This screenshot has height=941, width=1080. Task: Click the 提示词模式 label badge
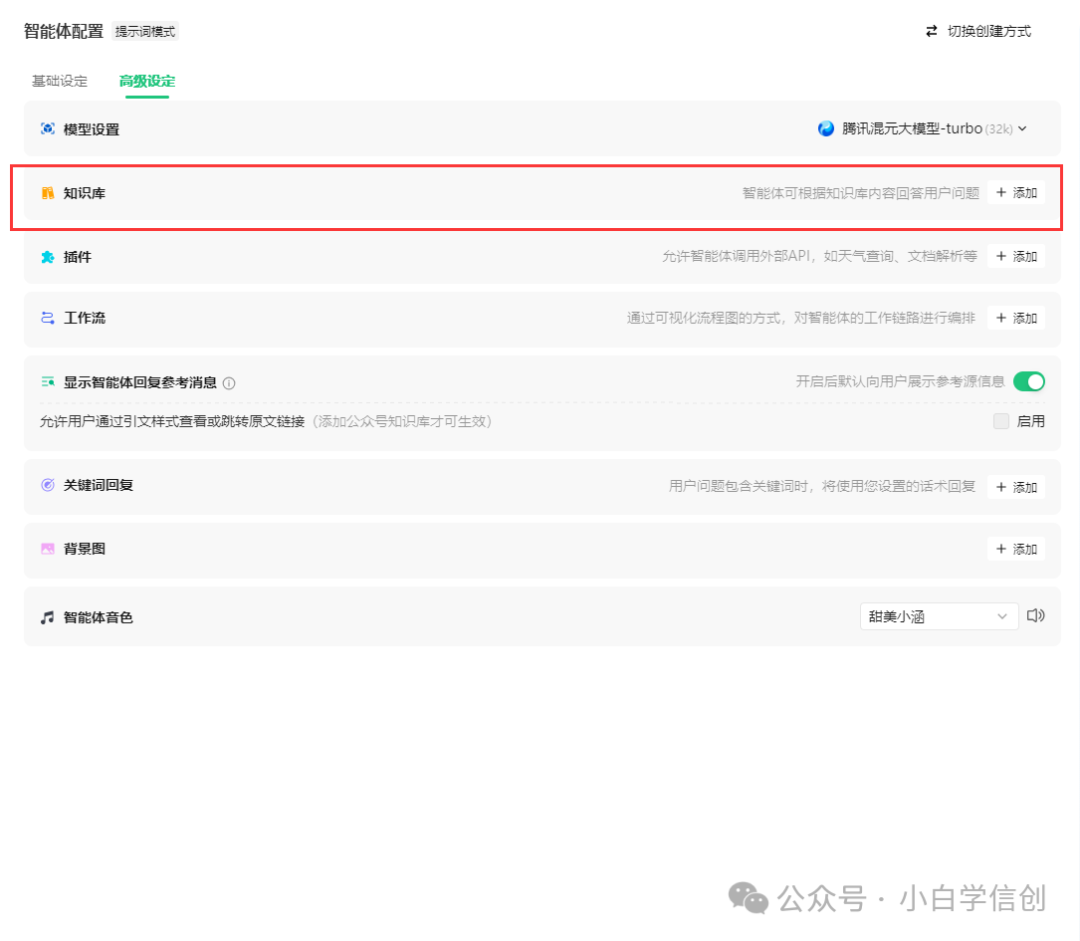point(146,31)
